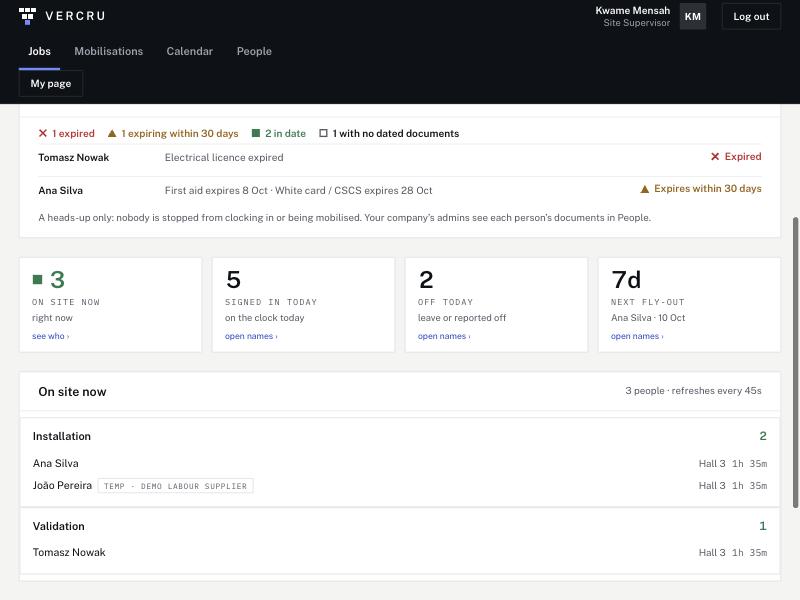
Task: Open names for Next Fly-out
Action: point(637,336)
